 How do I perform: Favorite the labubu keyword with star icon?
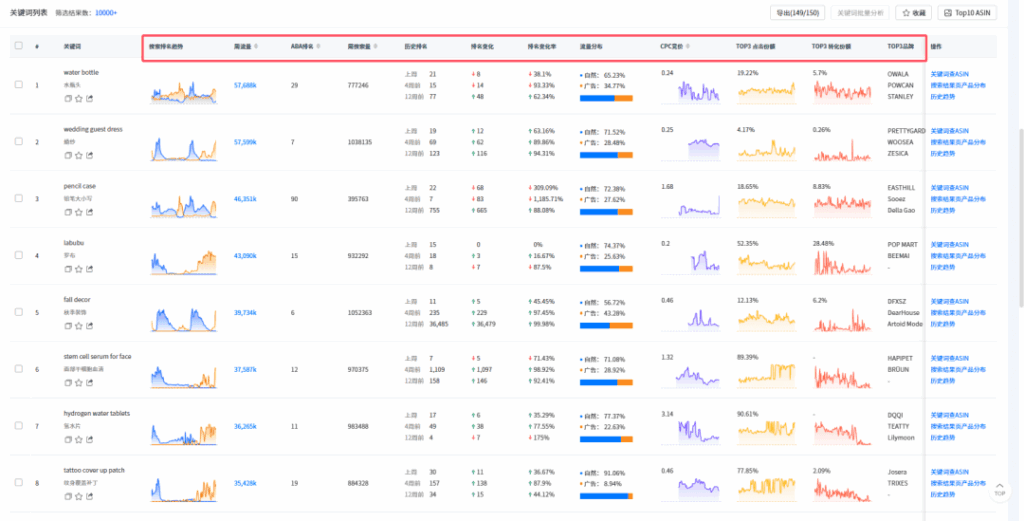pos(78,269)
